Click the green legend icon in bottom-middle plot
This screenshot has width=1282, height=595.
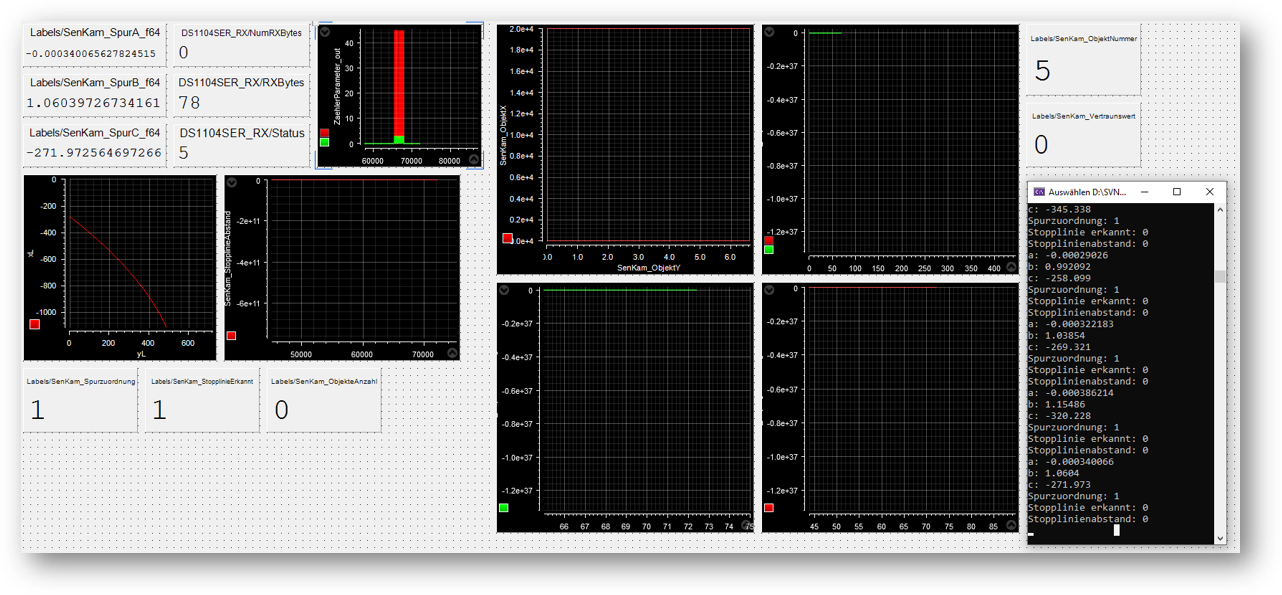503,508
